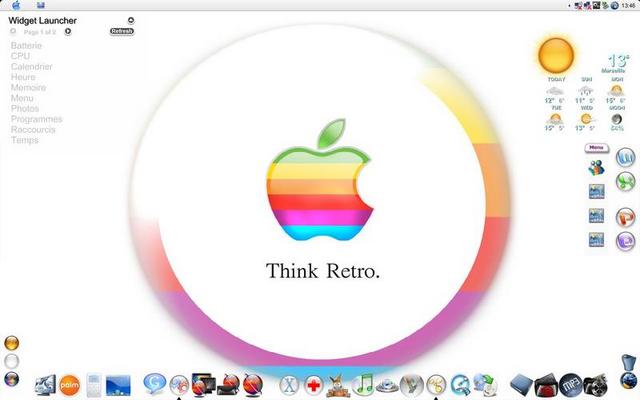Click the 13° current temperature reading

(618, 61)
